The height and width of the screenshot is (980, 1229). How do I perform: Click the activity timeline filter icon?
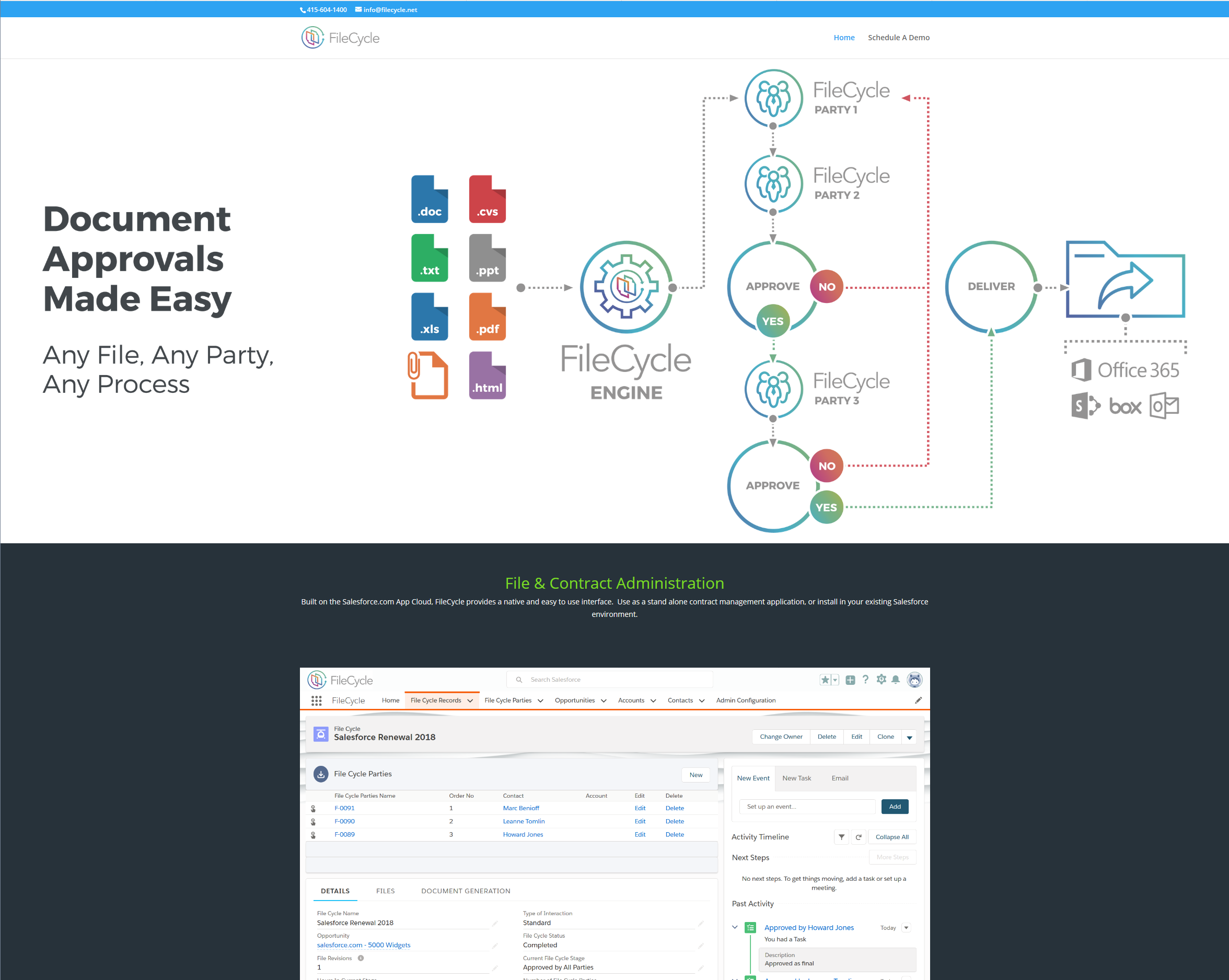[841, 837]
